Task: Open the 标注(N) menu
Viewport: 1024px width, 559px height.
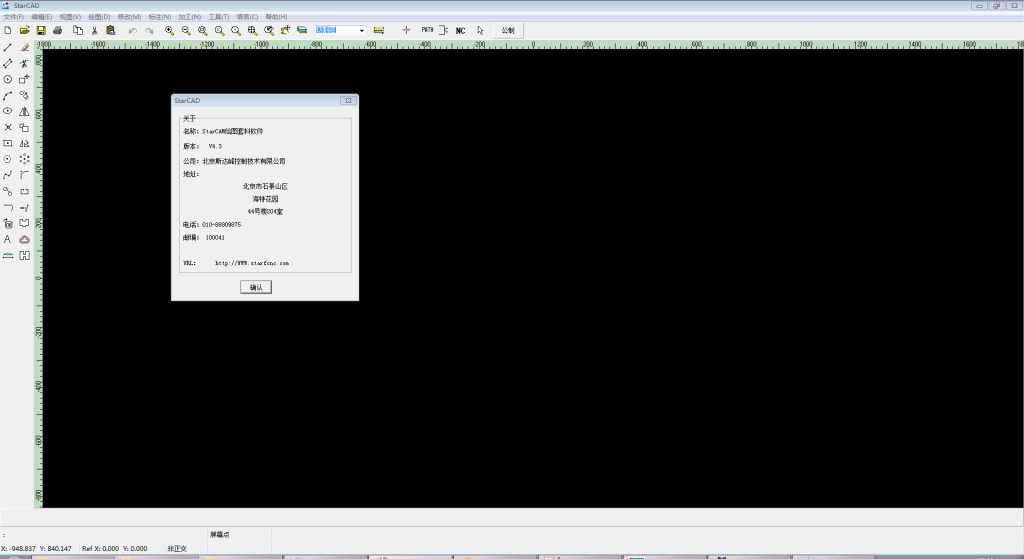Action: [159, 17]
